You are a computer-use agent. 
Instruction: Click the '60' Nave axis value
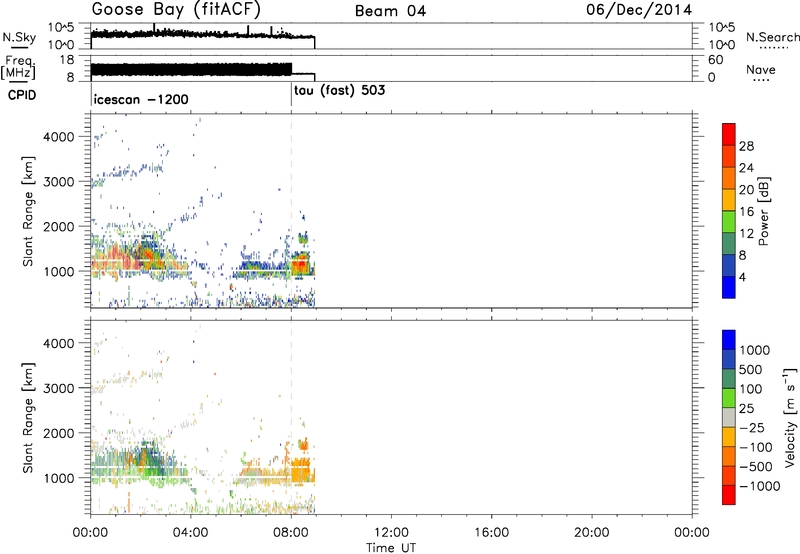coord(715,60)
